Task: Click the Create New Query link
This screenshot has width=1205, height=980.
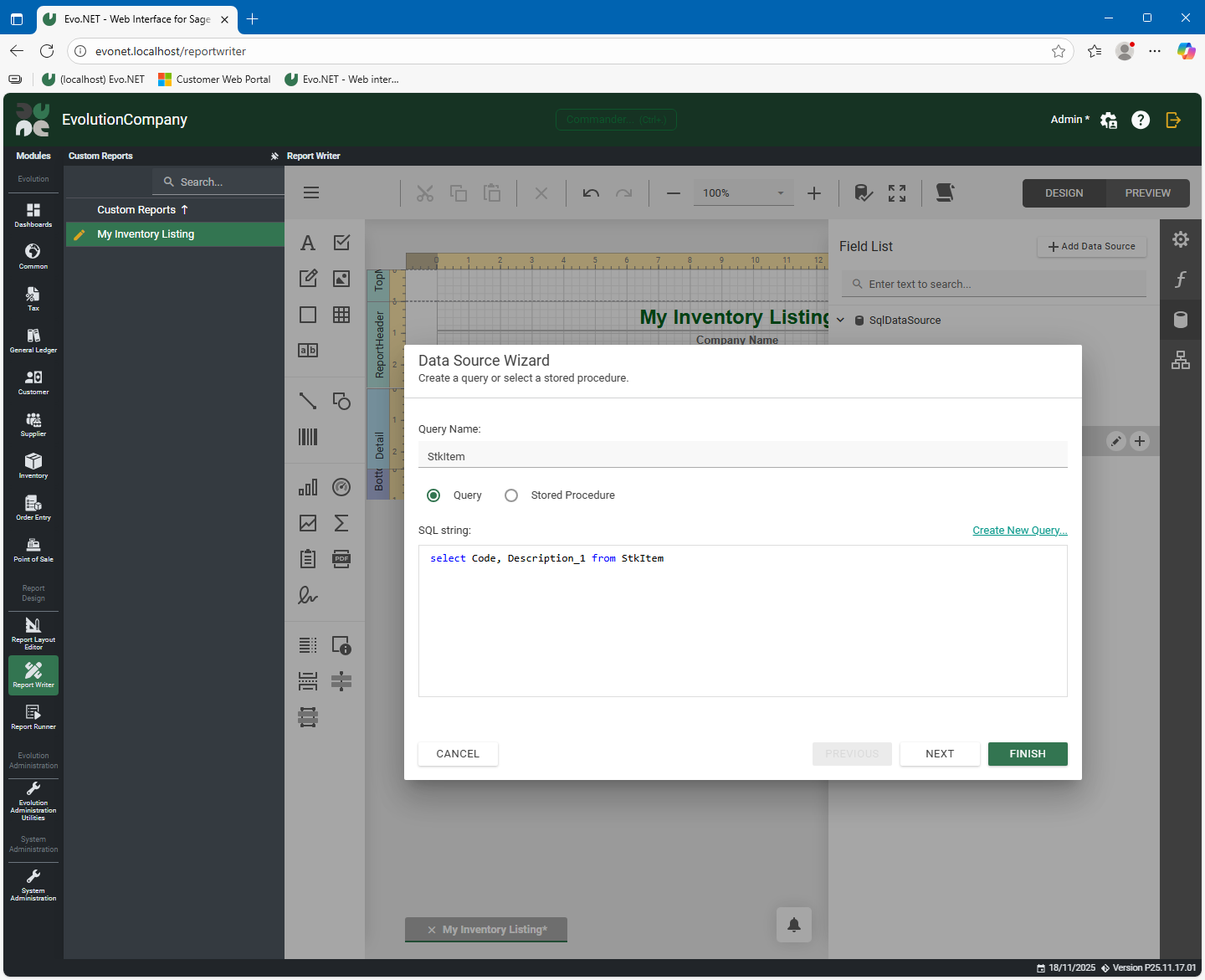Action: (1019, 531)
